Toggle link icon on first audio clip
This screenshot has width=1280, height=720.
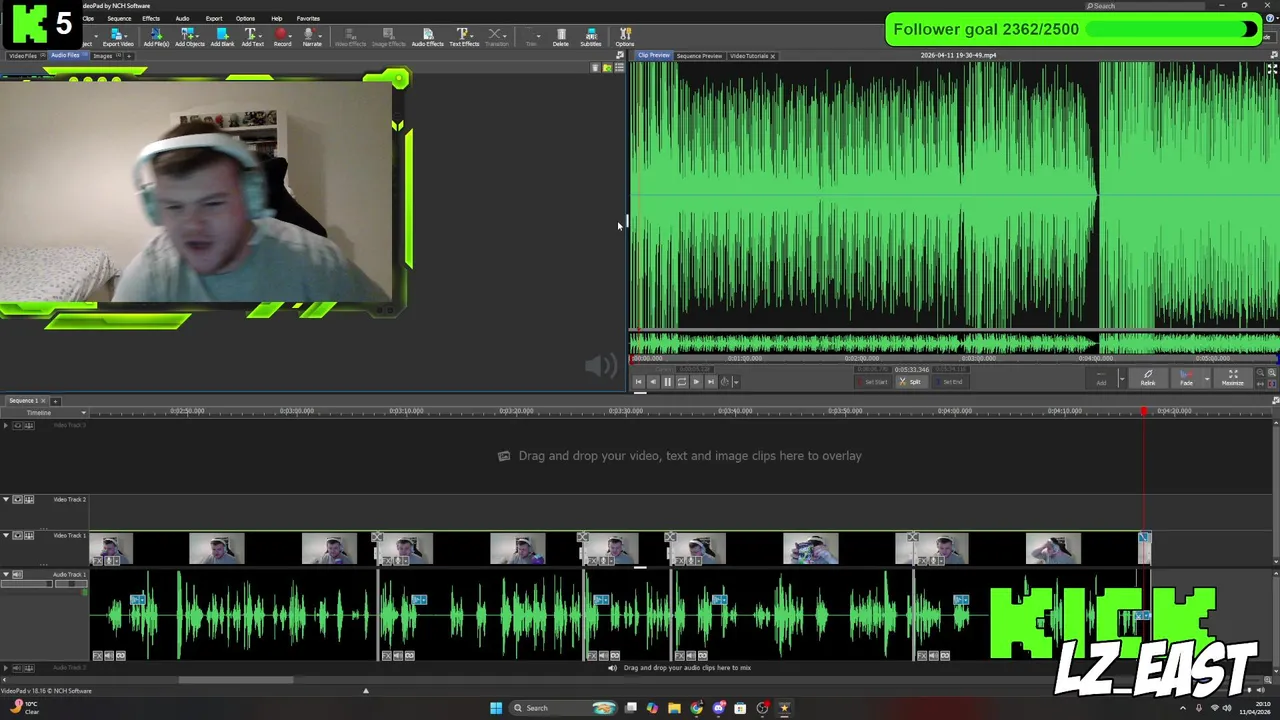tap(121, 656)
